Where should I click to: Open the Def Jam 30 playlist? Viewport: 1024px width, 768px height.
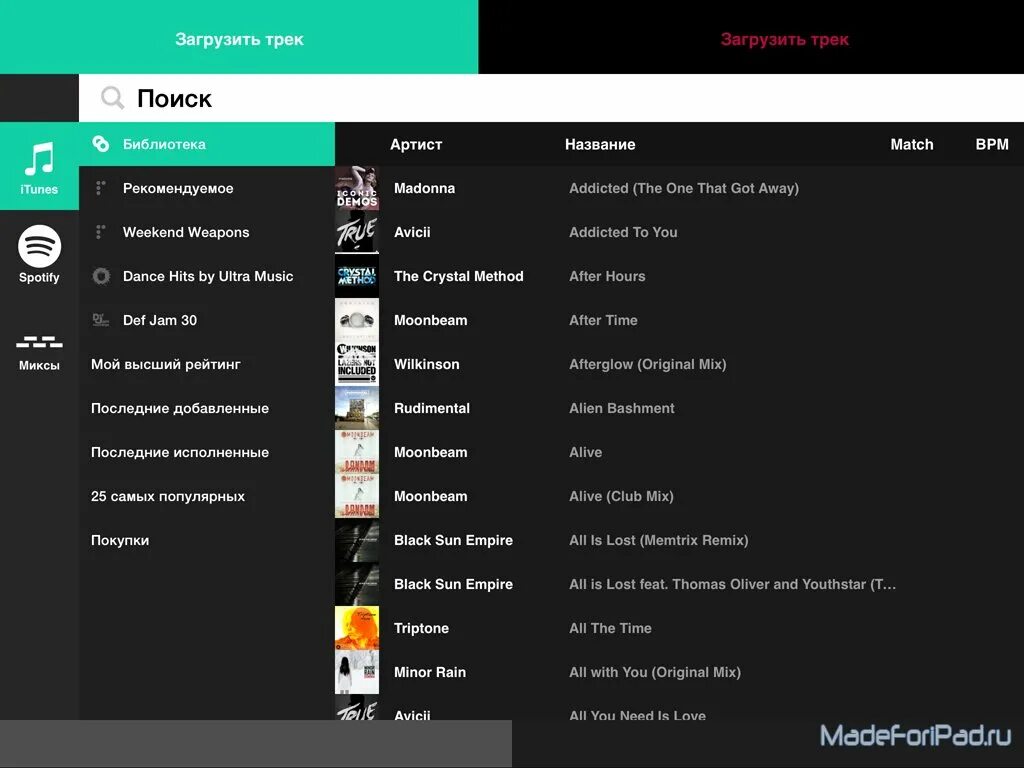(207, 320)
